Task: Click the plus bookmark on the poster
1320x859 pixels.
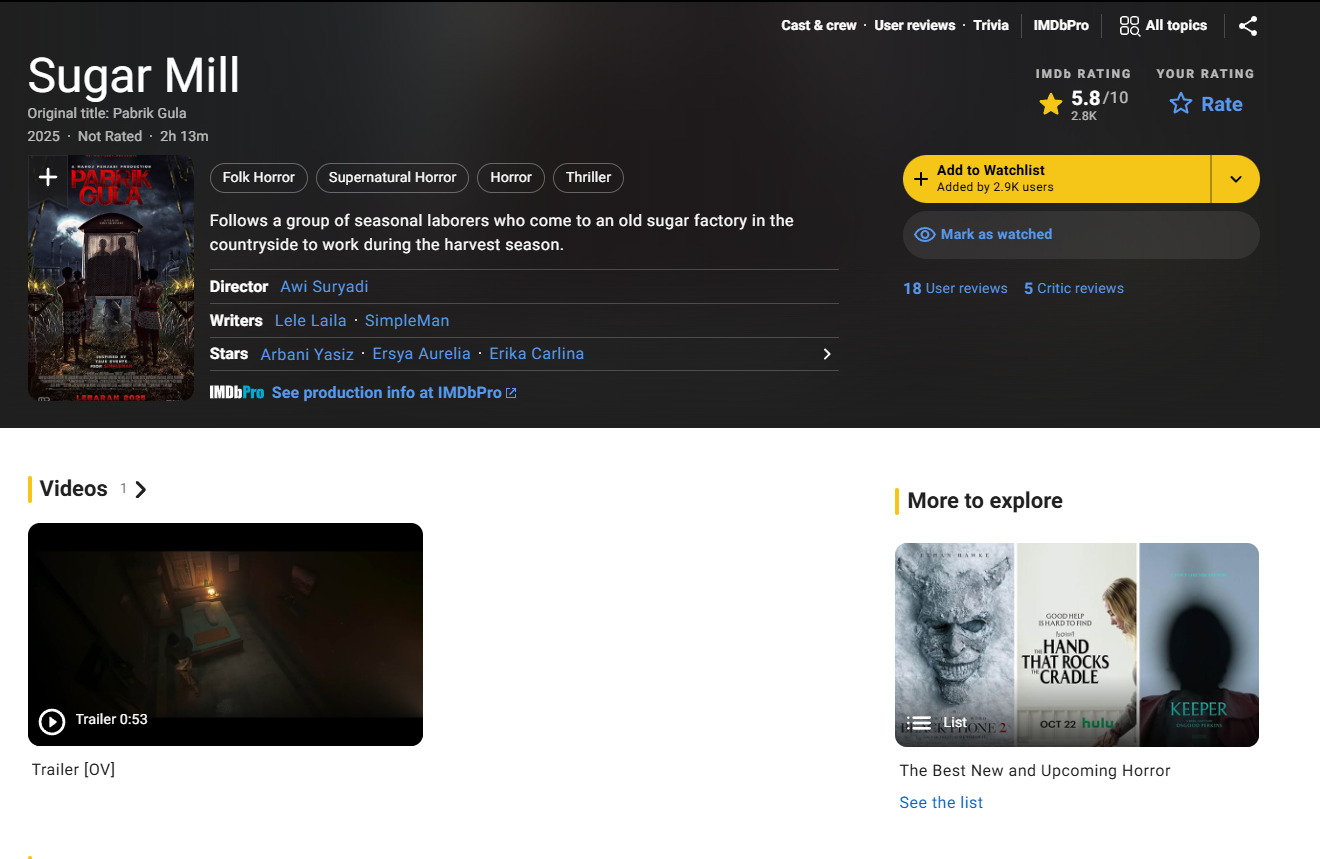Action: (x=47, y=178)
